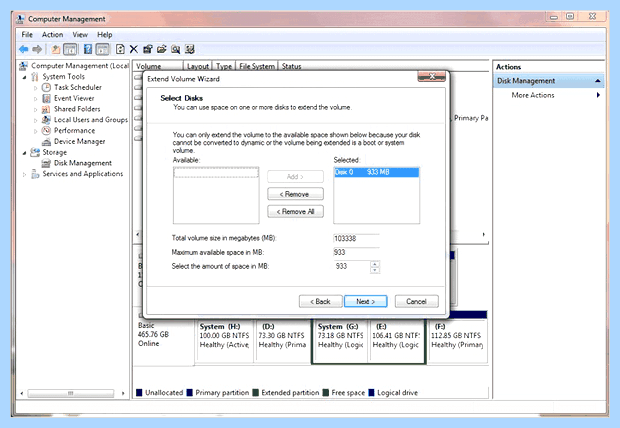Viewport: 620px width, 428px height.
Task: Click the Services and Applications icon
Action: (x=35, y=174)
